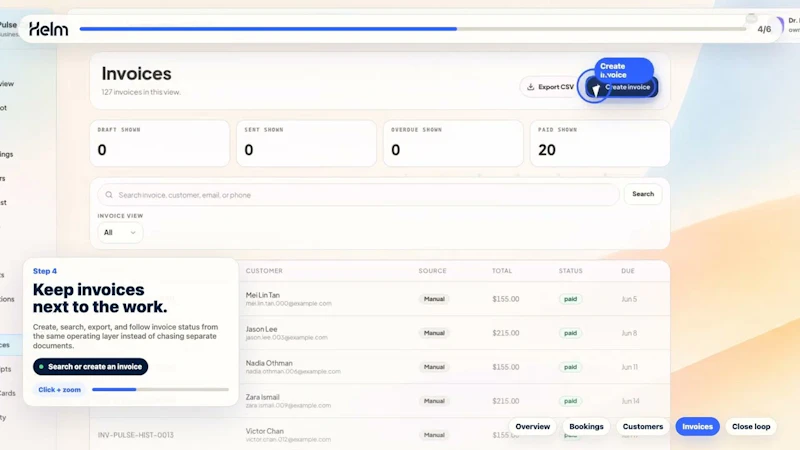Click the magnifier icon in search field
Viewport: 800px width, 450px height.
[109, 194]
